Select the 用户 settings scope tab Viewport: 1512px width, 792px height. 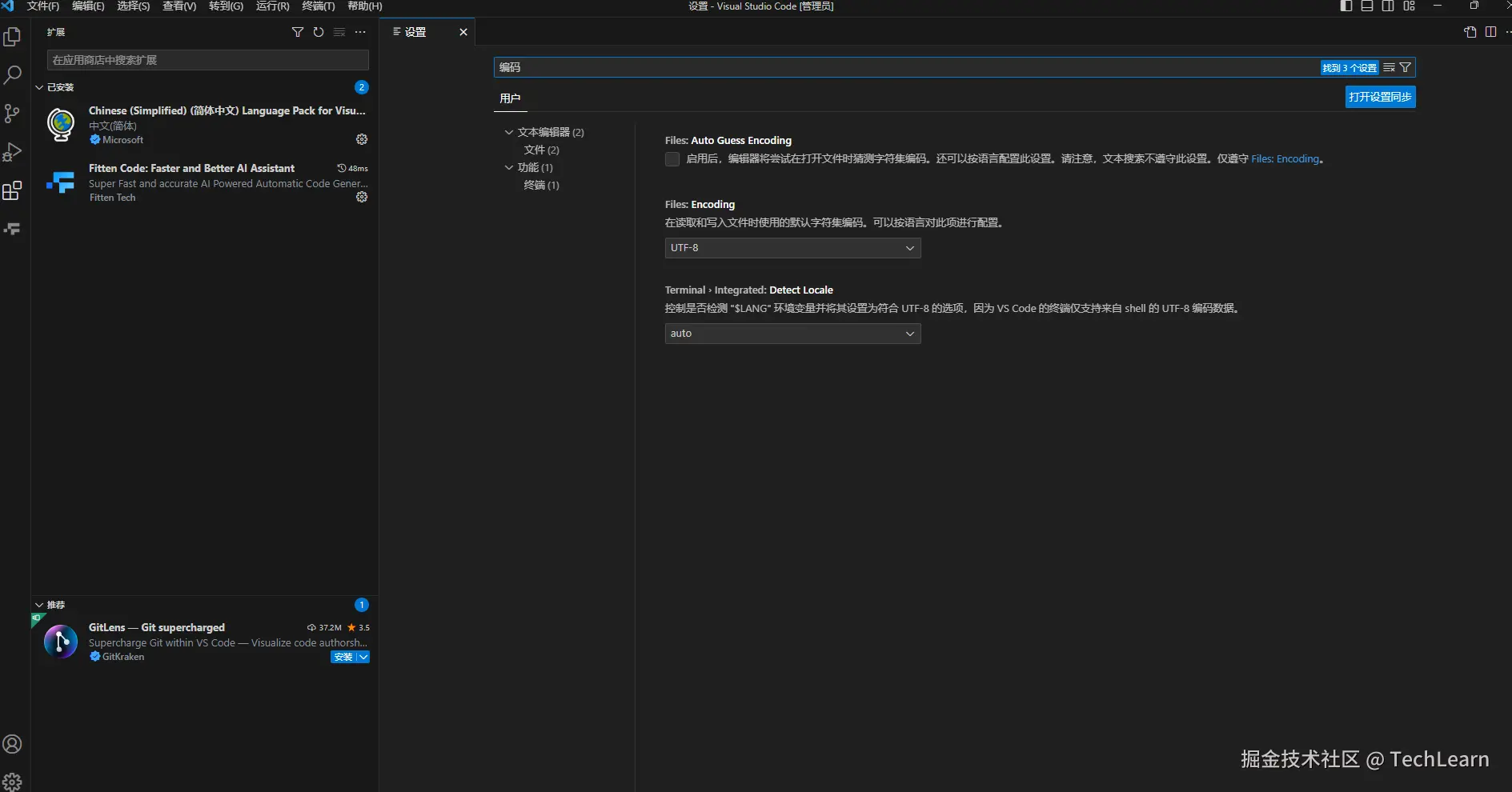pyautogui.click(x=510, y=98)
